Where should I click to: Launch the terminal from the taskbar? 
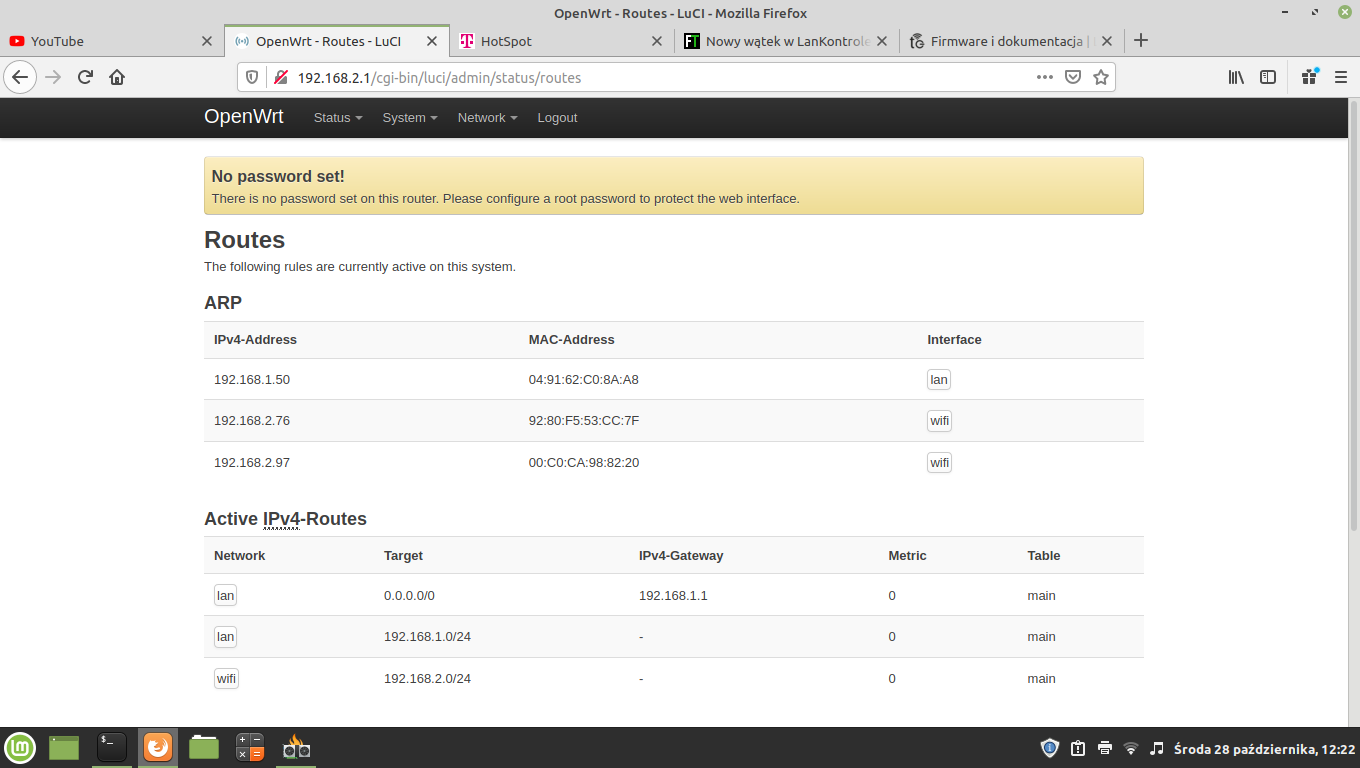pos(111,747)
